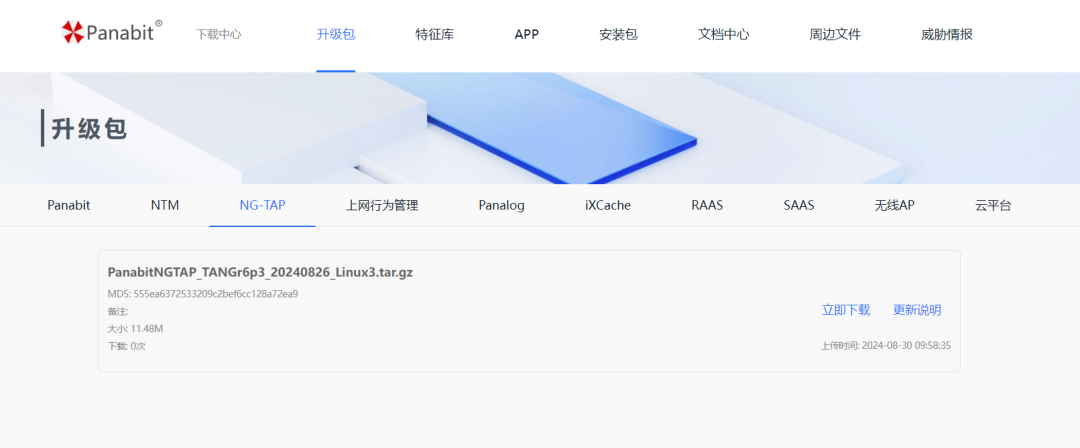Open the RAAS tab

(707, 205)
